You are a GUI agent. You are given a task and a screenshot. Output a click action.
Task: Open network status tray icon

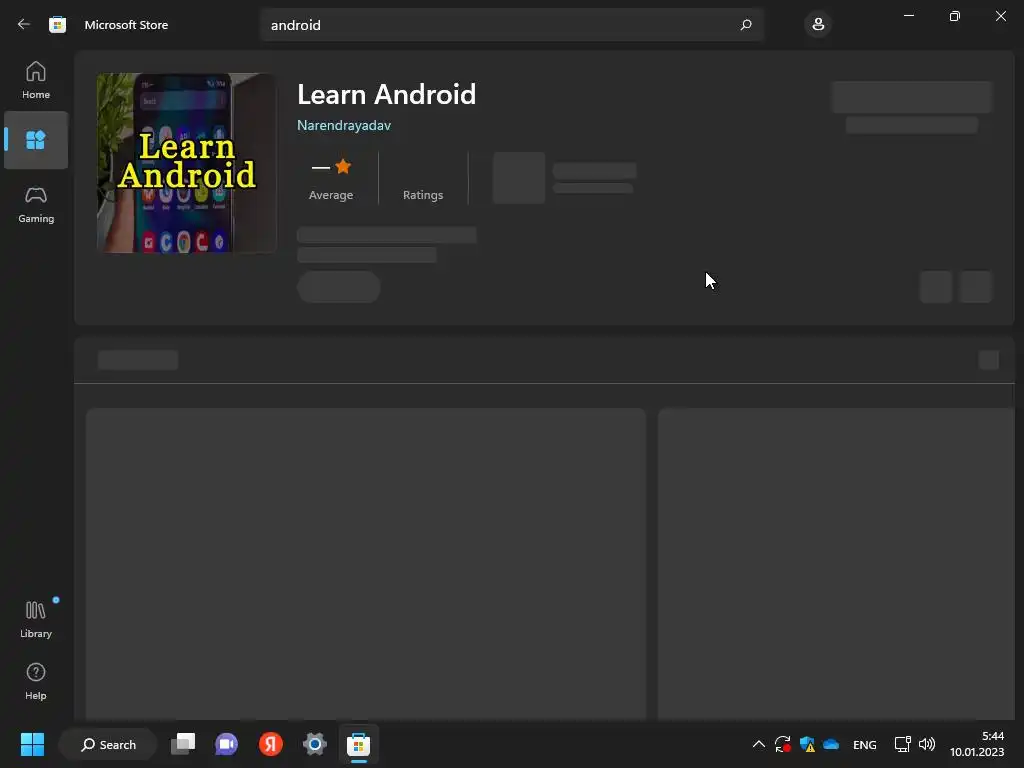(903, 744)
